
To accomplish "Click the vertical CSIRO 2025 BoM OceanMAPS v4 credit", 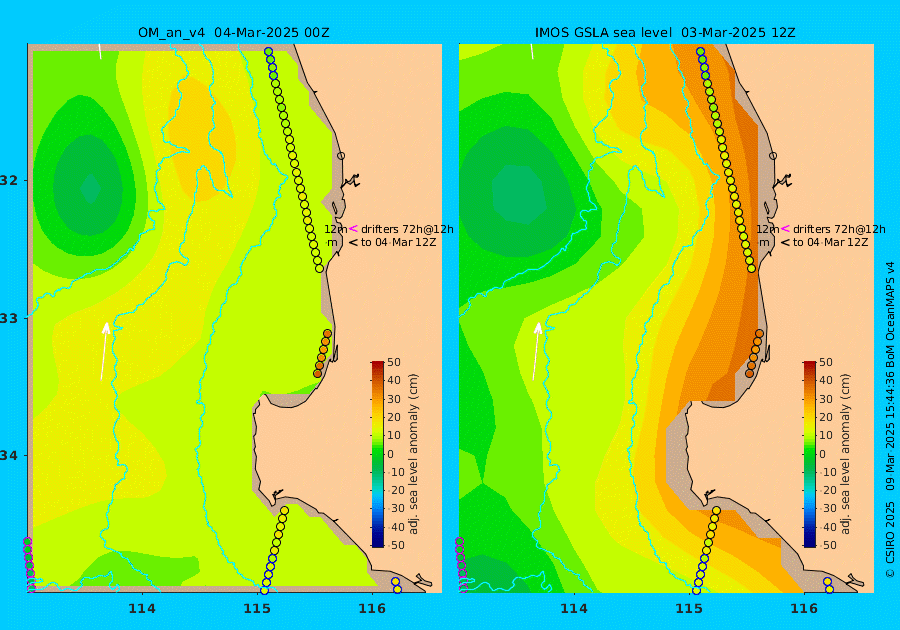I will point(890,419).
